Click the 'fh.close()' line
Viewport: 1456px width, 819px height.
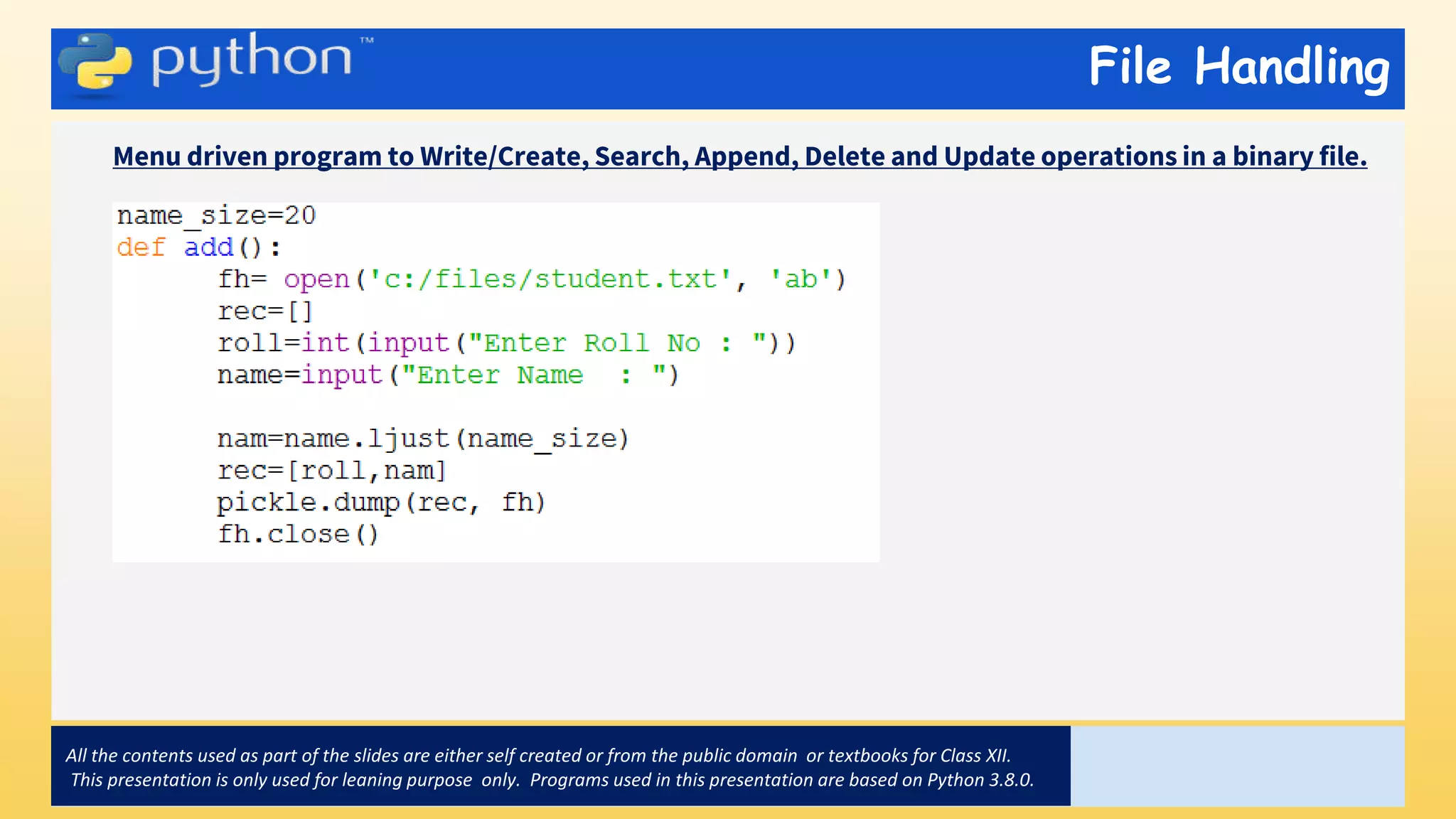[x=298, y=535]
